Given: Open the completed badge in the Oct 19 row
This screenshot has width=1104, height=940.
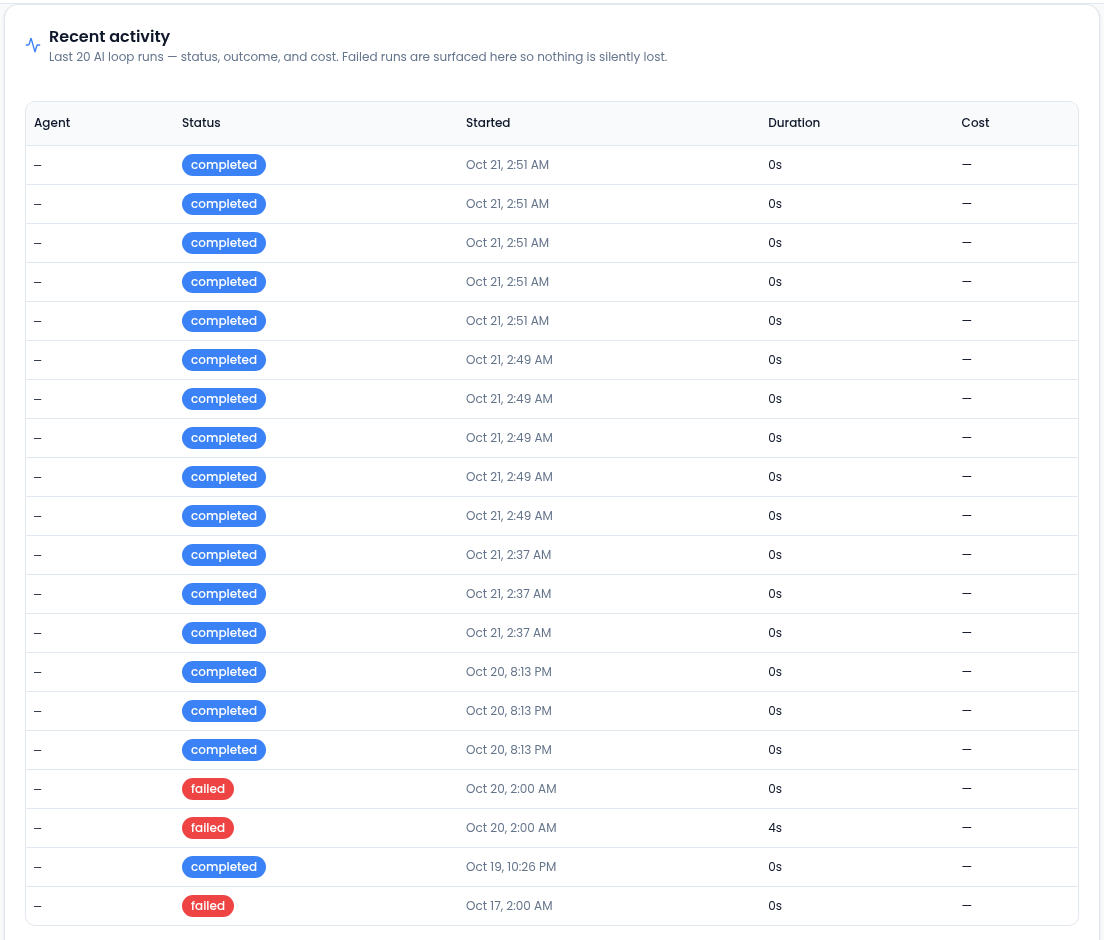Looking at the screenshot, I should click(224, 867).
